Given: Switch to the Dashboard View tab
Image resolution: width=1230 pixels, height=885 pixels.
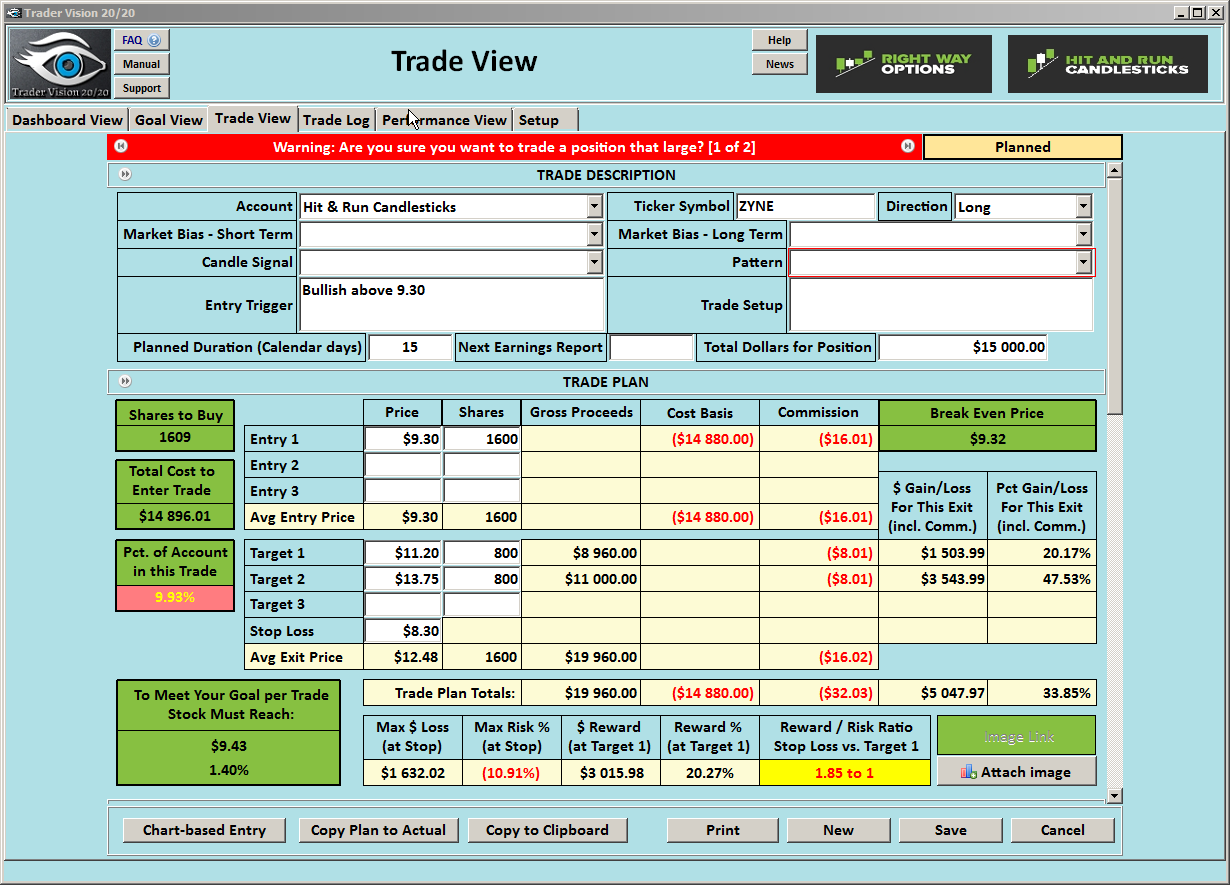Looking at the screenshot, I should click(x=67, y=120).
